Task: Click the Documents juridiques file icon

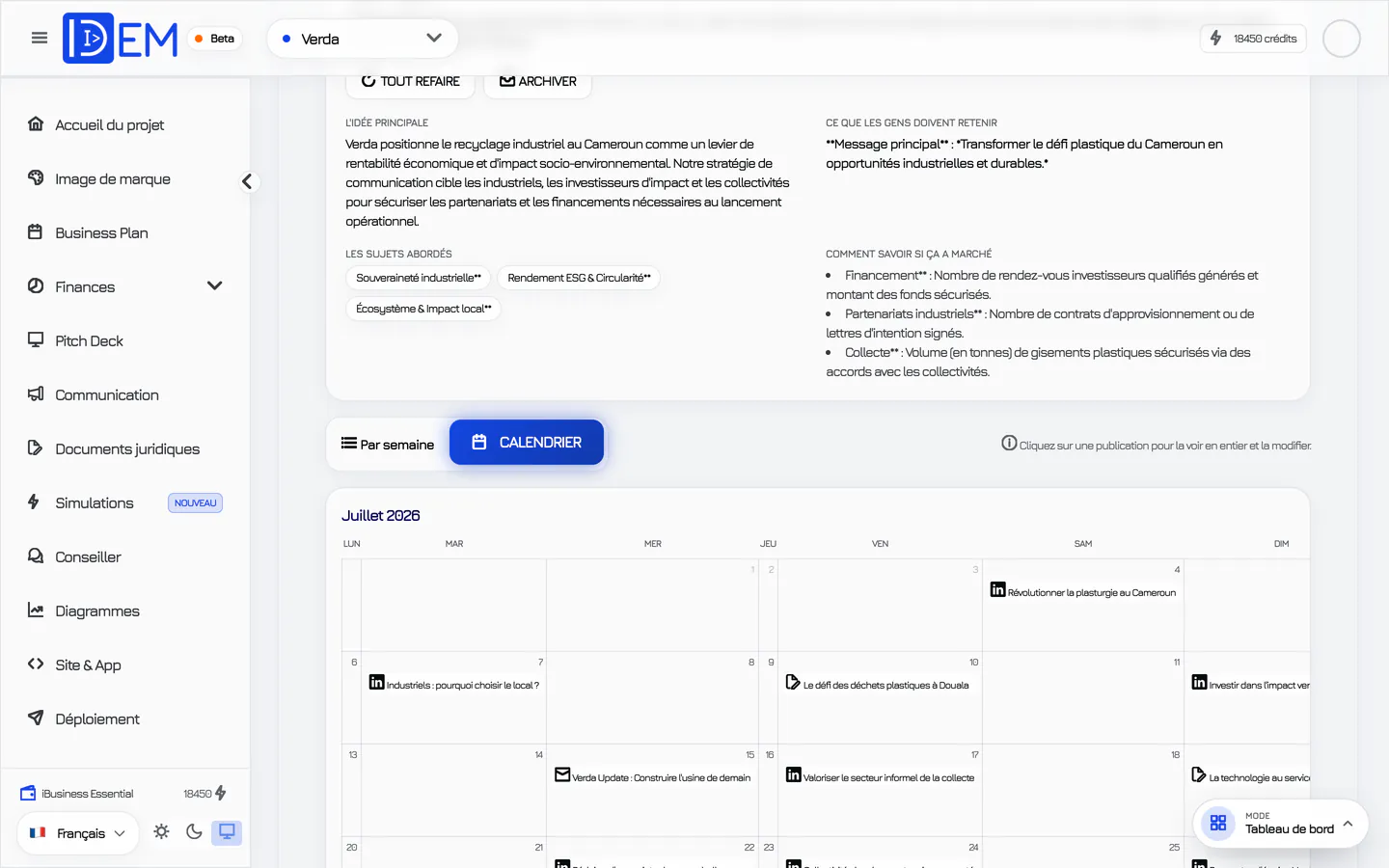Action: [x=36, y=448]
